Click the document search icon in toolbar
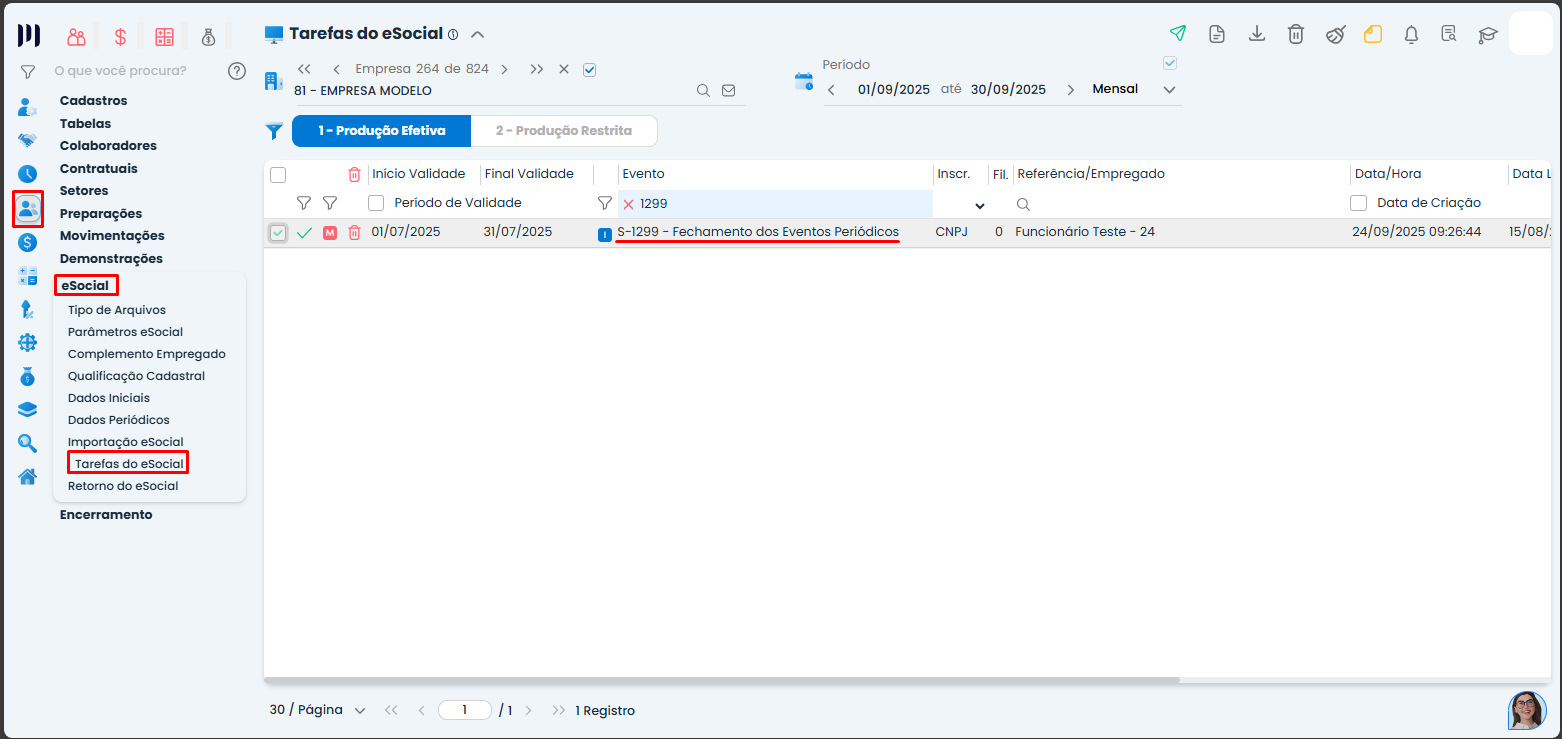 [x=1449, y=34]
